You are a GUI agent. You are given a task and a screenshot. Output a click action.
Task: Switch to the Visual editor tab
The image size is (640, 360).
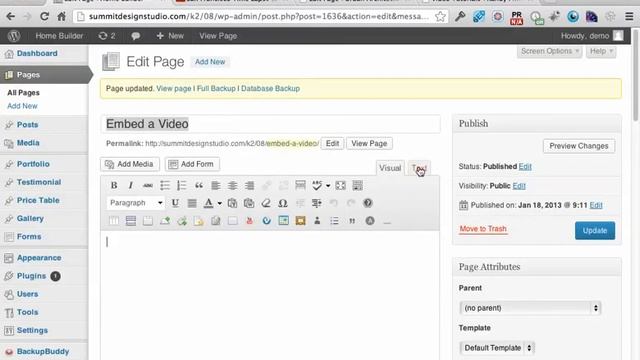pyautogui.click(x=390, y=168)
